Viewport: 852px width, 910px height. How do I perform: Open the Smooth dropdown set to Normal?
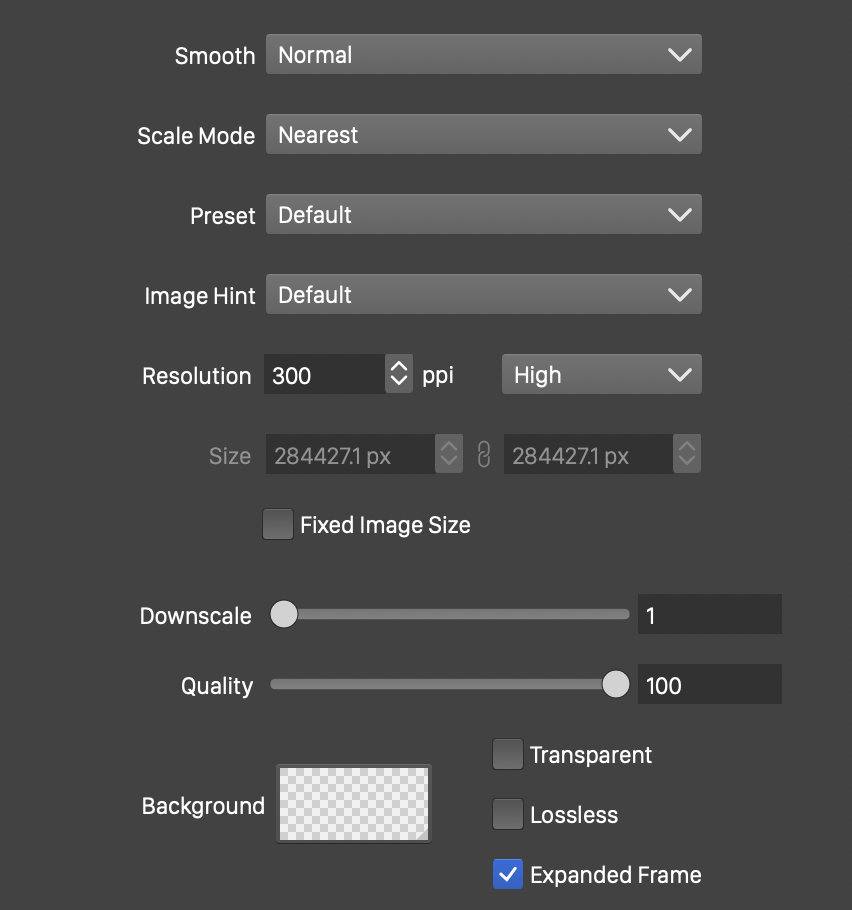coord(483,55)
